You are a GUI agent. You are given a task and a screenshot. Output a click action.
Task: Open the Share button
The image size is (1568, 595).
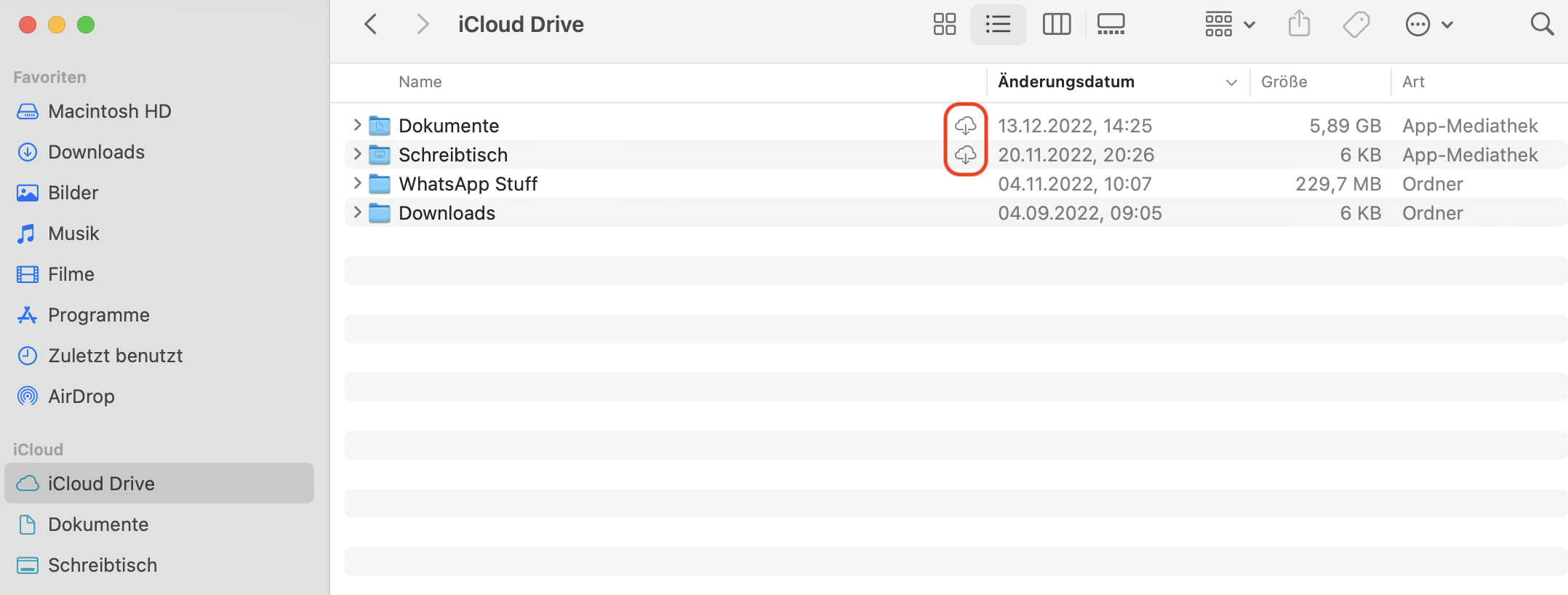point(1299,25)
